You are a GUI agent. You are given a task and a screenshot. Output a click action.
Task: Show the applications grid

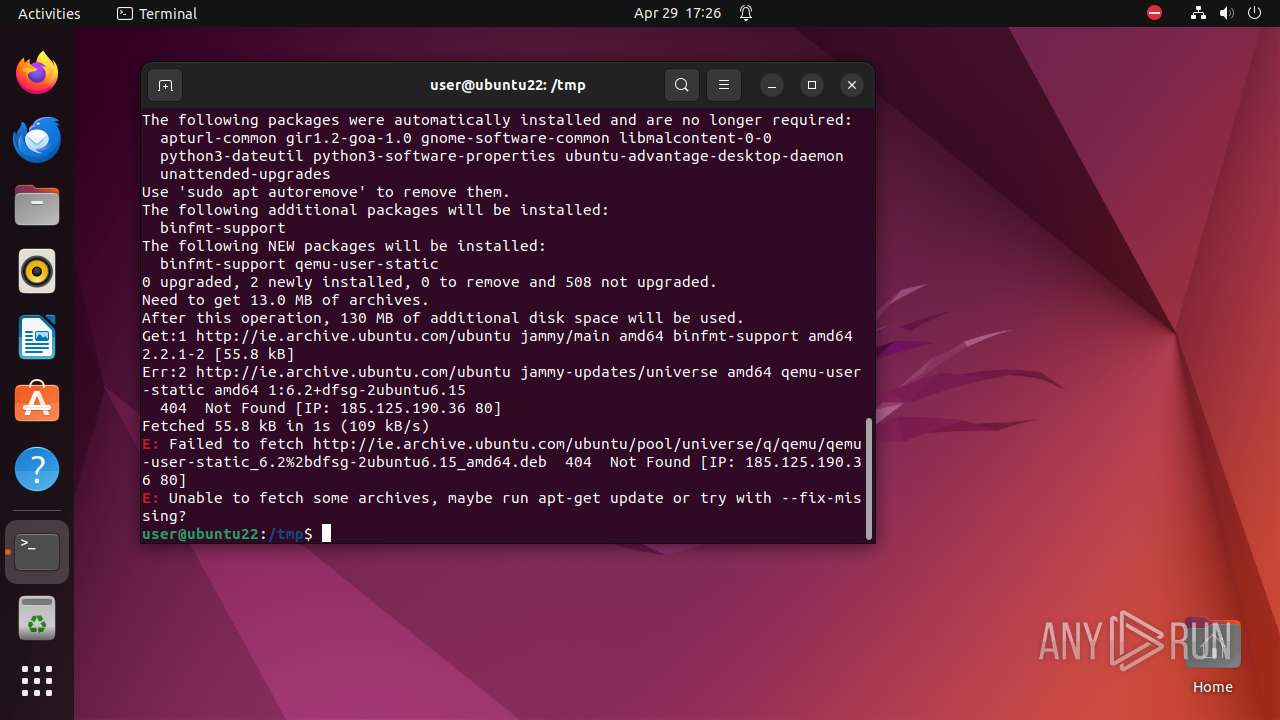click(x=37, y=681)
